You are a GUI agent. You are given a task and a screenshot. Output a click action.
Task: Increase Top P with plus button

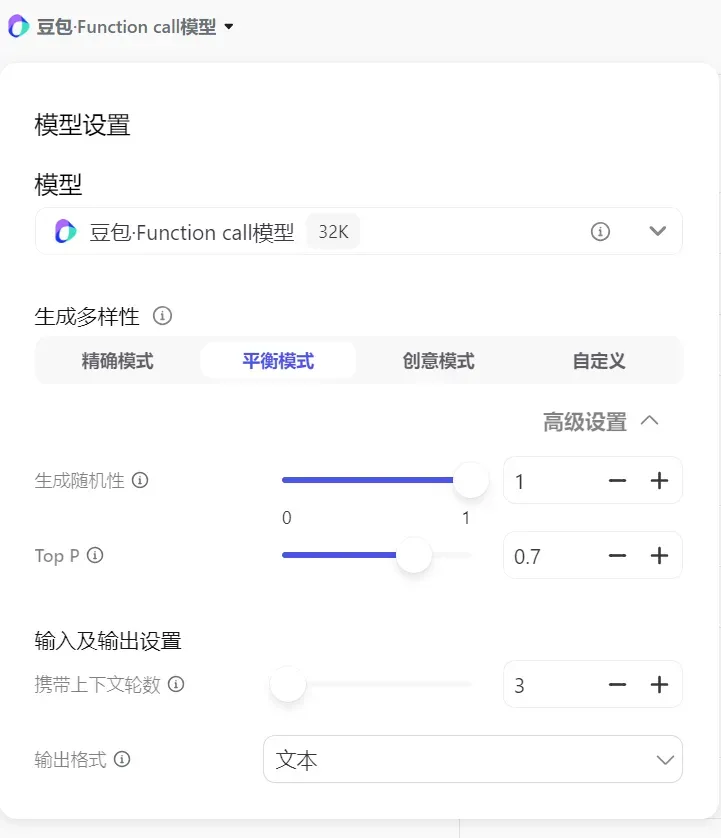point(660,556)
